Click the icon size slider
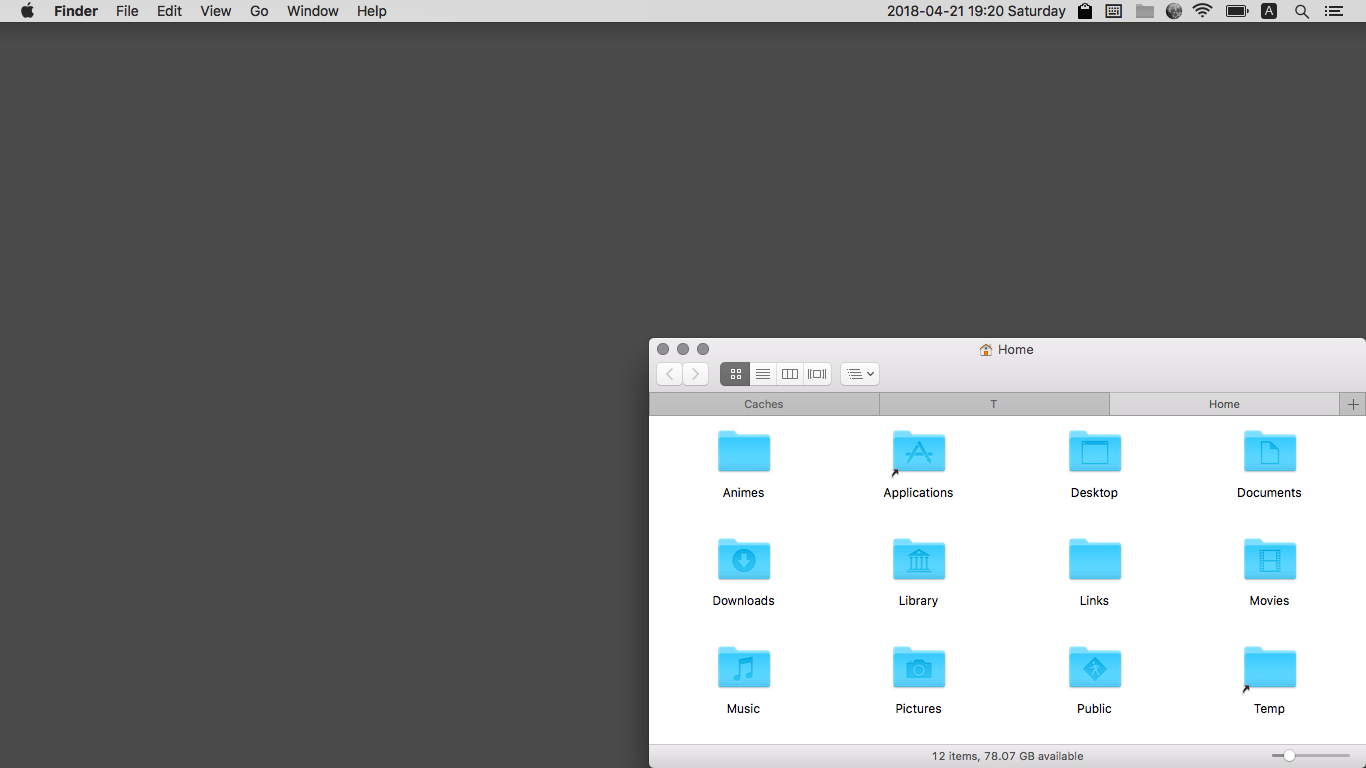The image size is (1366, 768). click(1310, 756)
